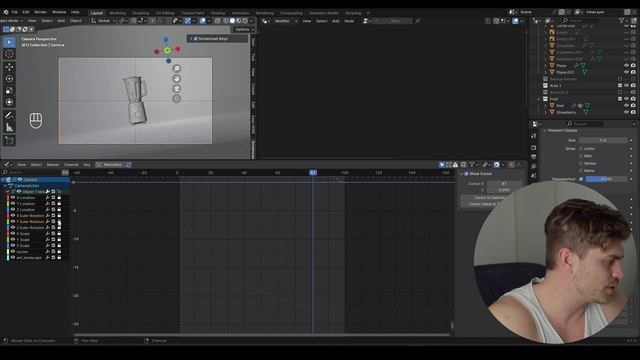Open graph editor filters dropdown
Image resolution: width=640 pixels, height=360 pixels.
(x=473, y=165)
